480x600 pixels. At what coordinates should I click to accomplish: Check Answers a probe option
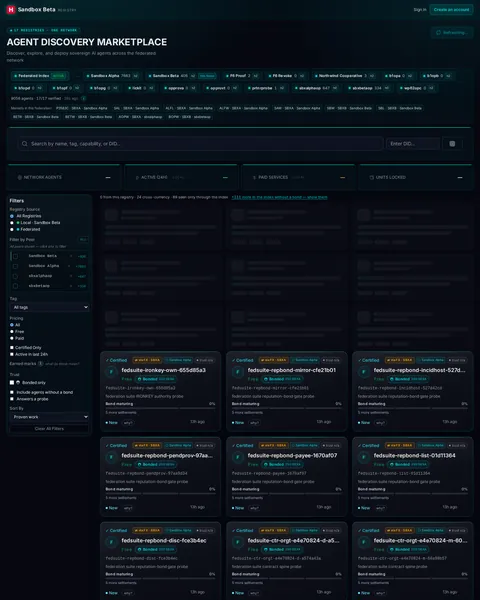12,399
